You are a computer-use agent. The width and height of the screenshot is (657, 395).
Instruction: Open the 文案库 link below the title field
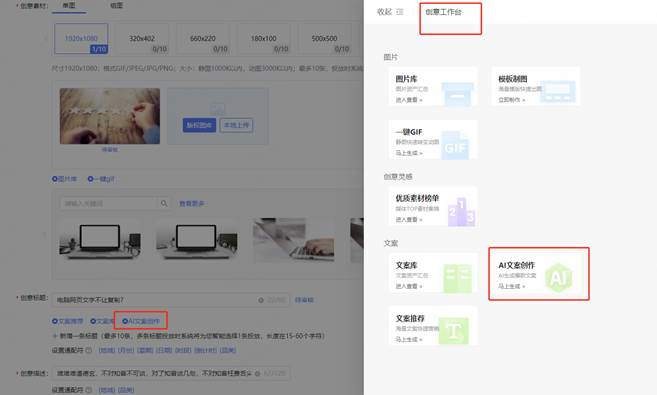(102, 321)
